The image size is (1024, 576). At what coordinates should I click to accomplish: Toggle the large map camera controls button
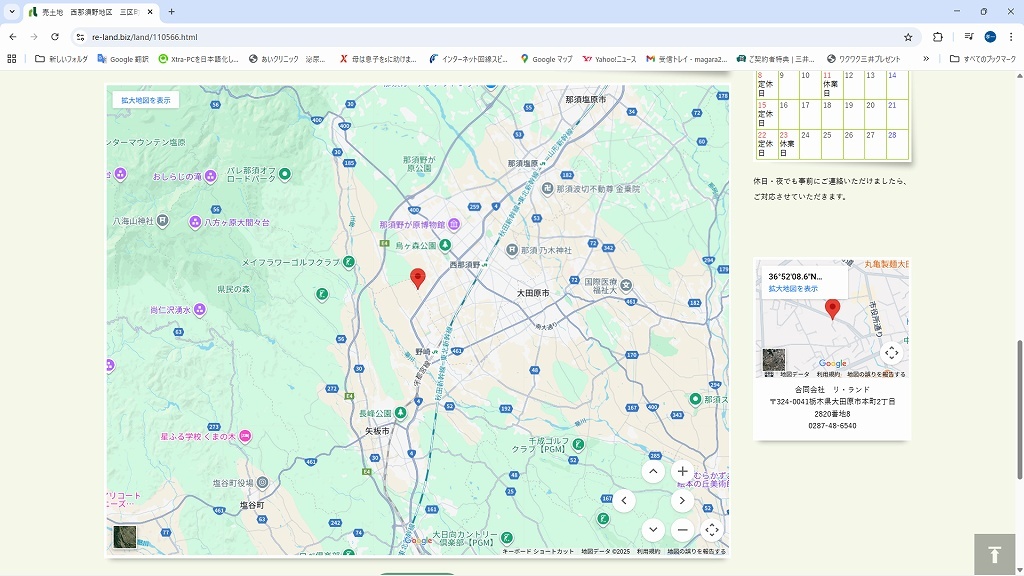click(711, 530)
